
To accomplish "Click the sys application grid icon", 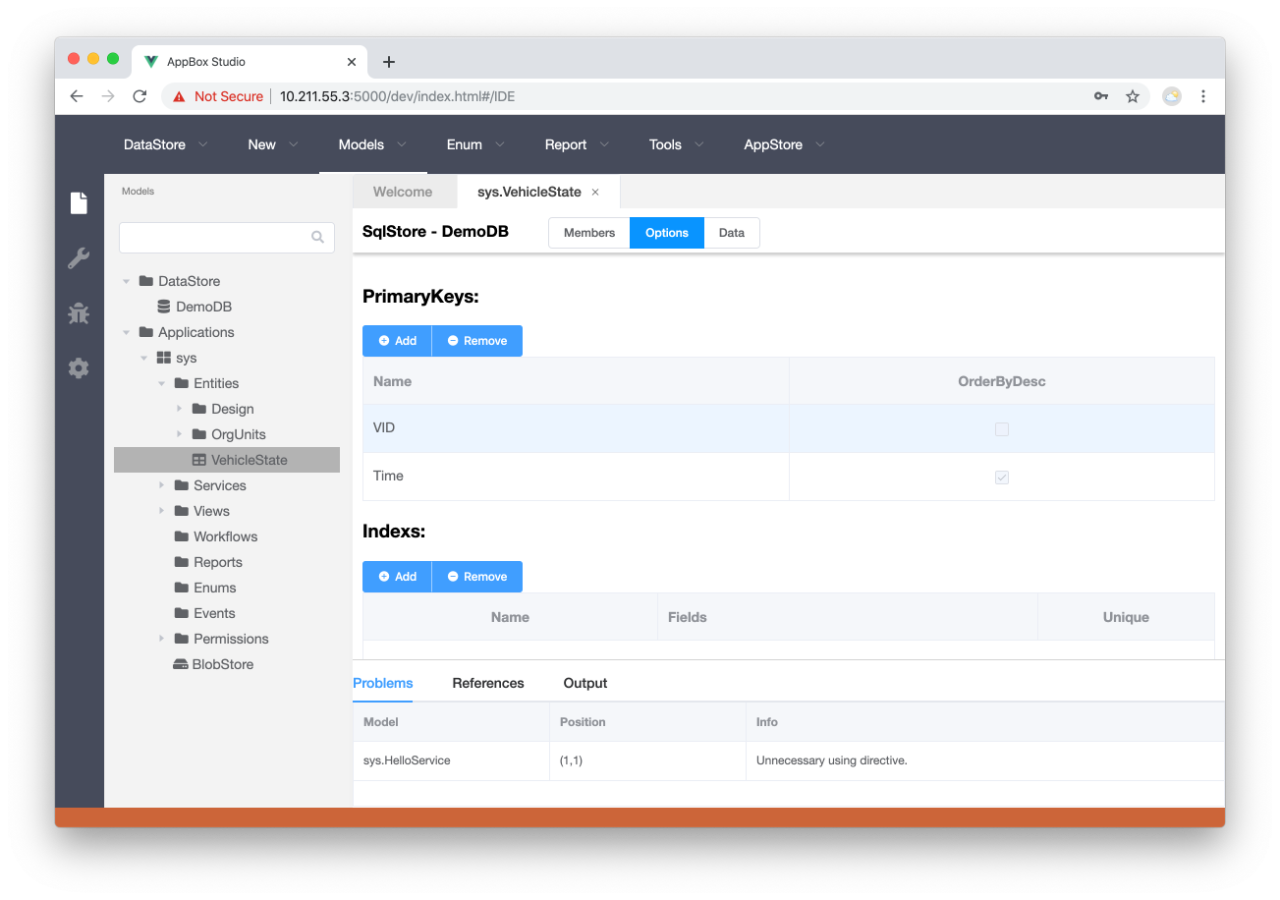I will click(164, 358).
